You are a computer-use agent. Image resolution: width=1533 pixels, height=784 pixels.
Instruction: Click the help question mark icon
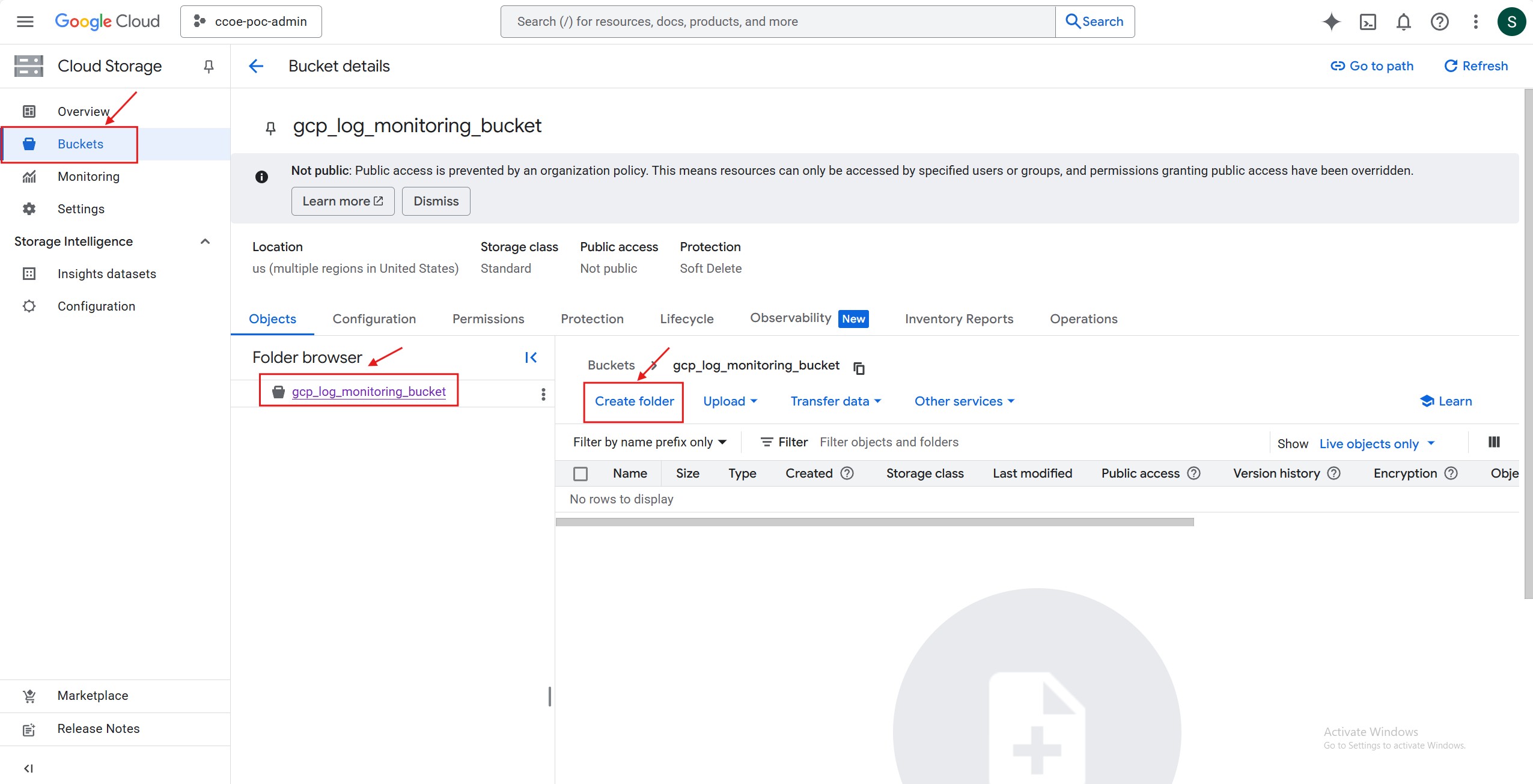(x=1439, y=22)
